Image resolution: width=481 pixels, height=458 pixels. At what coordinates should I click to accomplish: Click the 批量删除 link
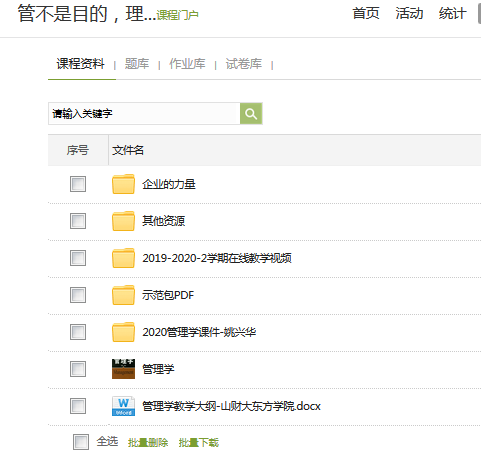coord(148,443)
